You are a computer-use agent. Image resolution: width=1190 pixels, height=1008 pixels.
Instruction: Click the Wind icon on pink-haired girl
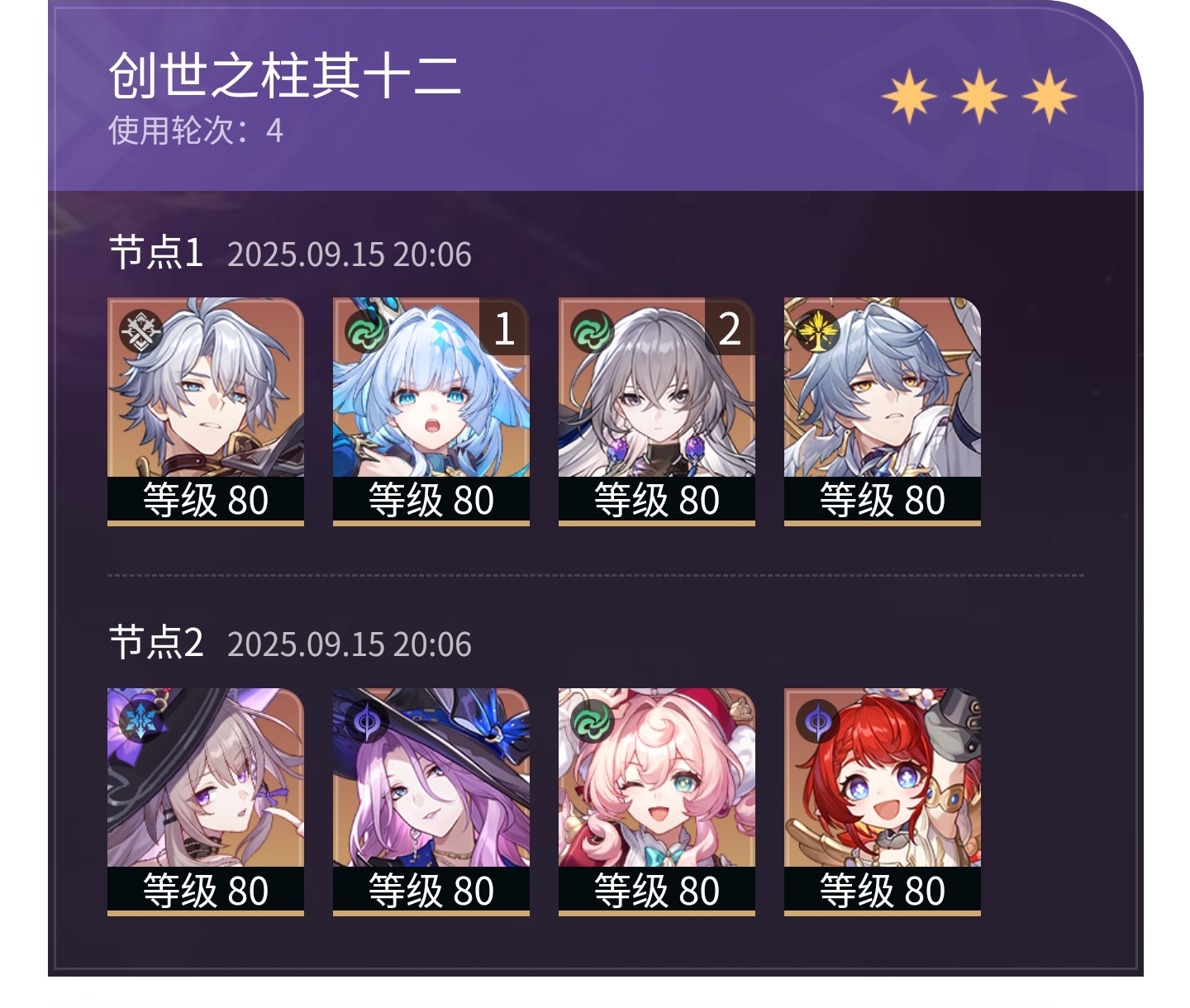coord(592,721)
